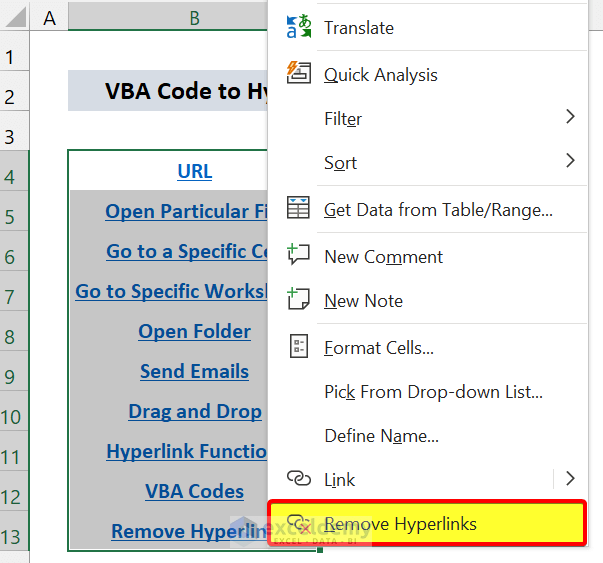Screen dimensions: 603x563
Task: Follow the Open Folder hyperlink
Action: click(194, 331)
